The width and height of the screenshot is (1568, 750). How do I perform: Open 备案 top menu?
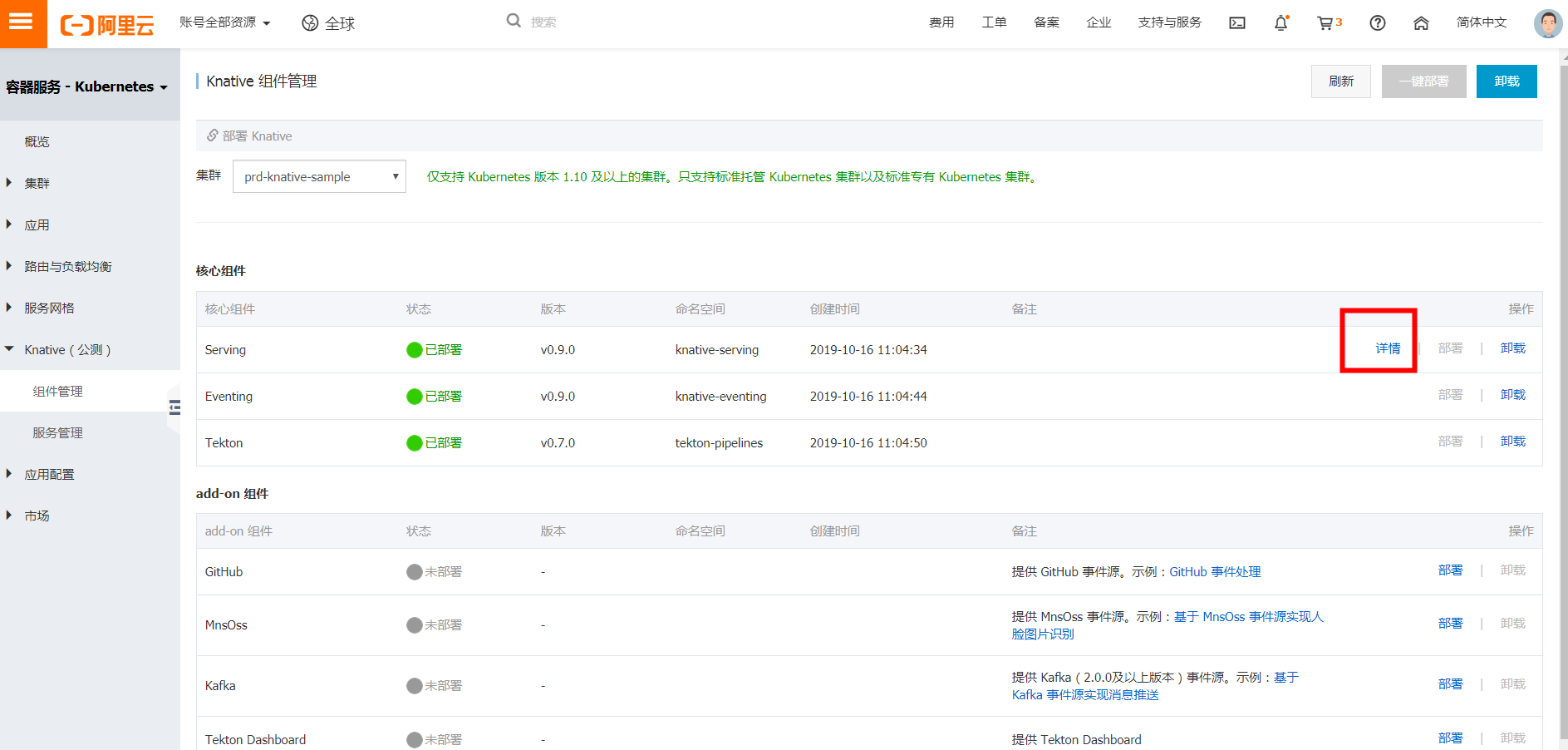tap(1046, 22)
